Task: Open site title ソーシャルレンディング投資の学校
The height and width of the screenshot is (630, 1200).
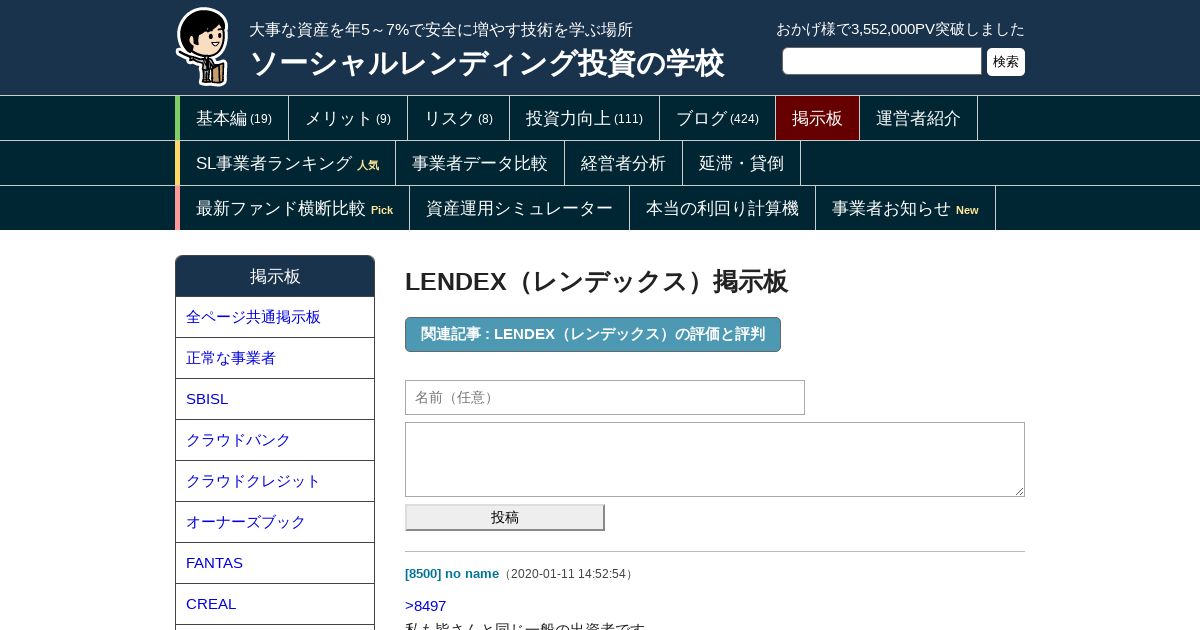Action: pyautogui.click(x=486, y=63)
